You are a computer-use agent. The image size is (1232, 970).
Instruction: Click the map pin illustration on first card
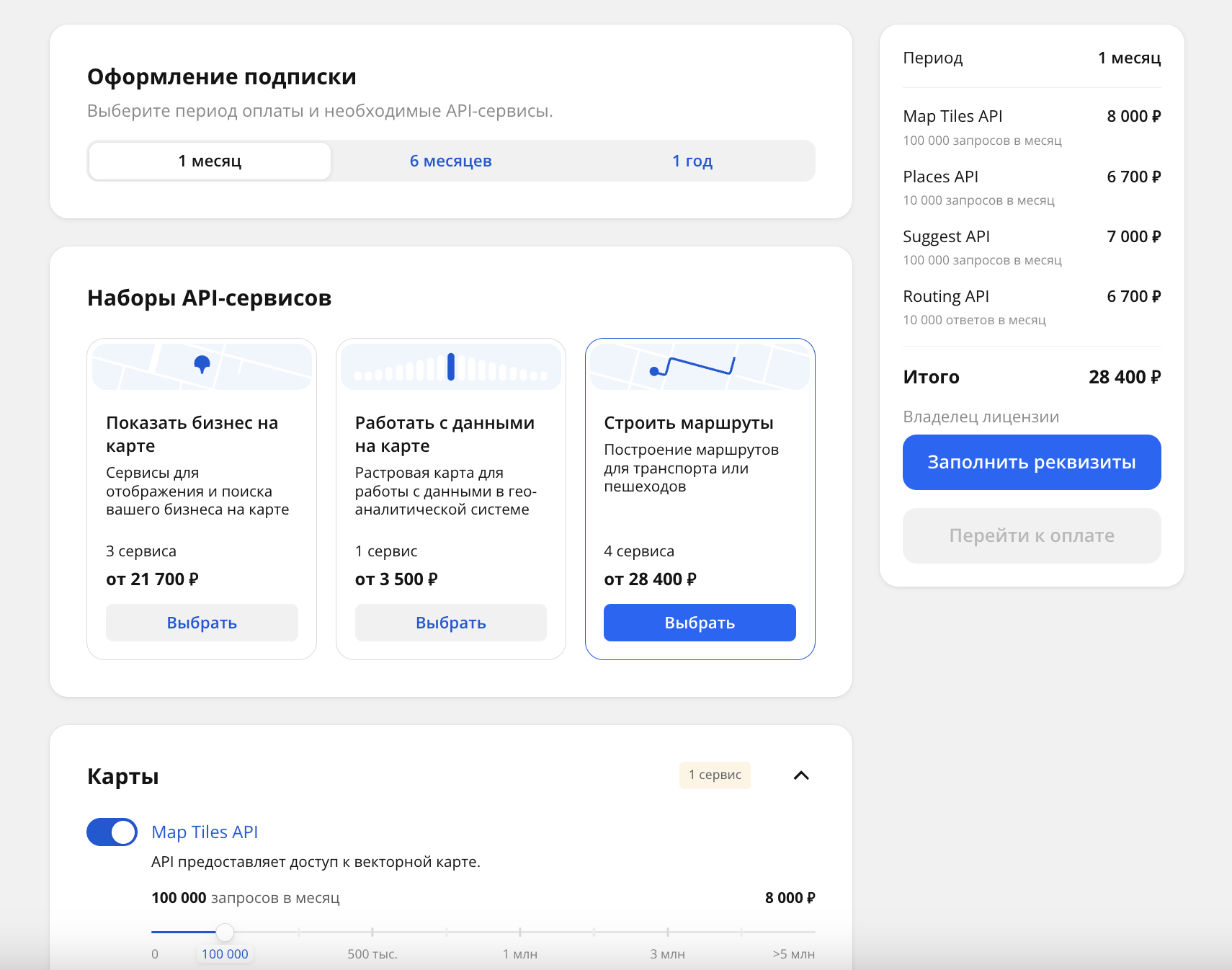tap(202, 365)
